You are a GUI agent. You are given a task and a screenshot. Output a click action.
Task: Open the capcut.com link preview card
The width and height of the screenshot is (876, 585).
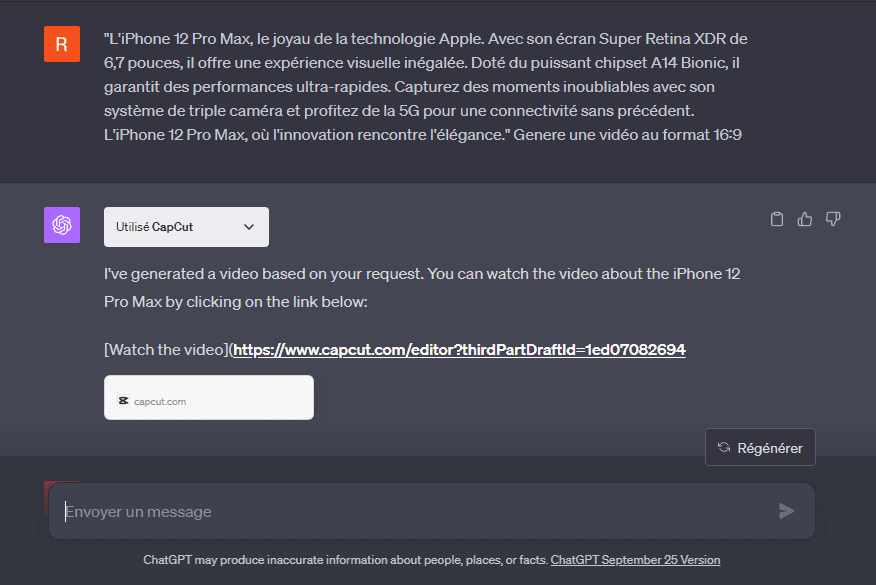[x=209, y=397]
